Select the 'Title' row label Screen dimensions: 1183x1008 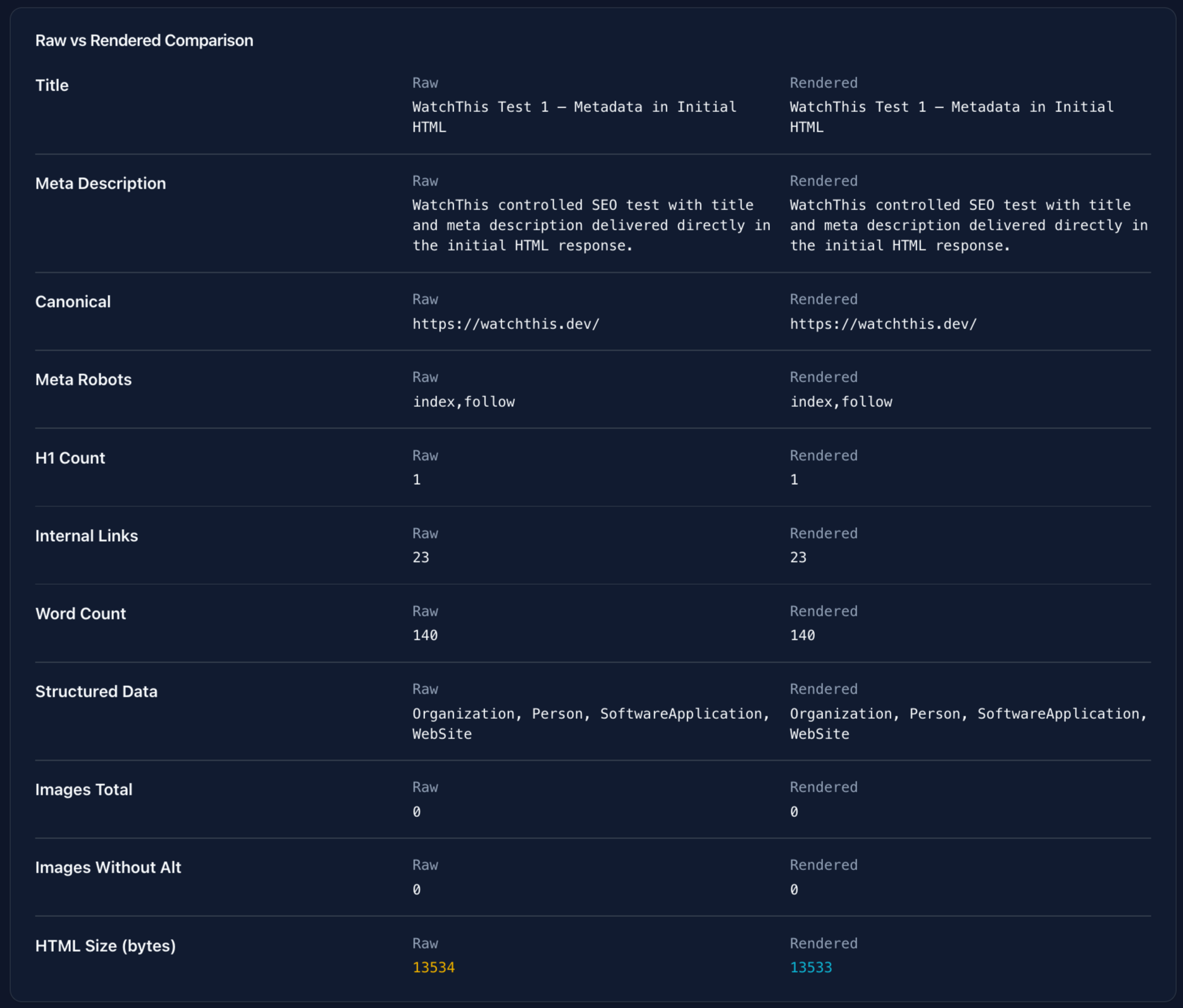pyautogui.click(x=52, y=85)
